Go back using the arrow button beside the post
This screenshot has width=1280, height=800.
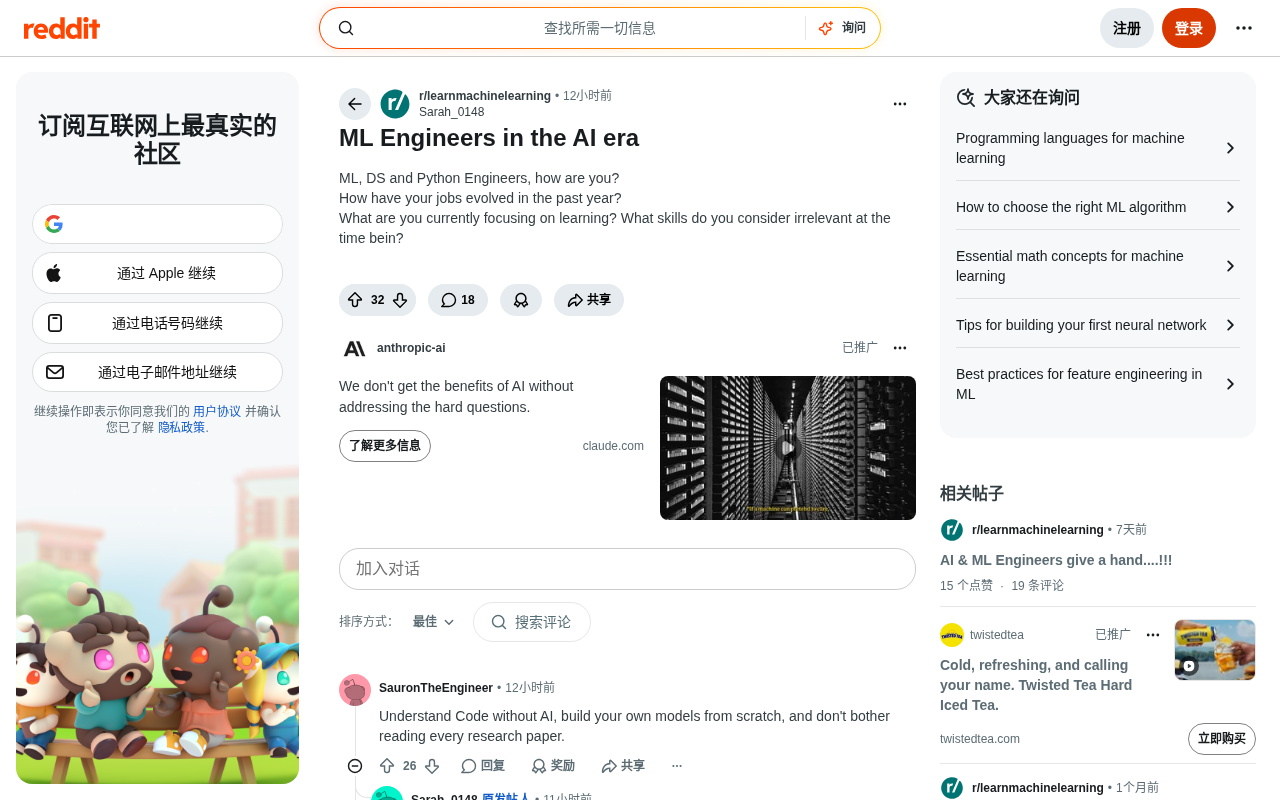[x=355, y=104]
